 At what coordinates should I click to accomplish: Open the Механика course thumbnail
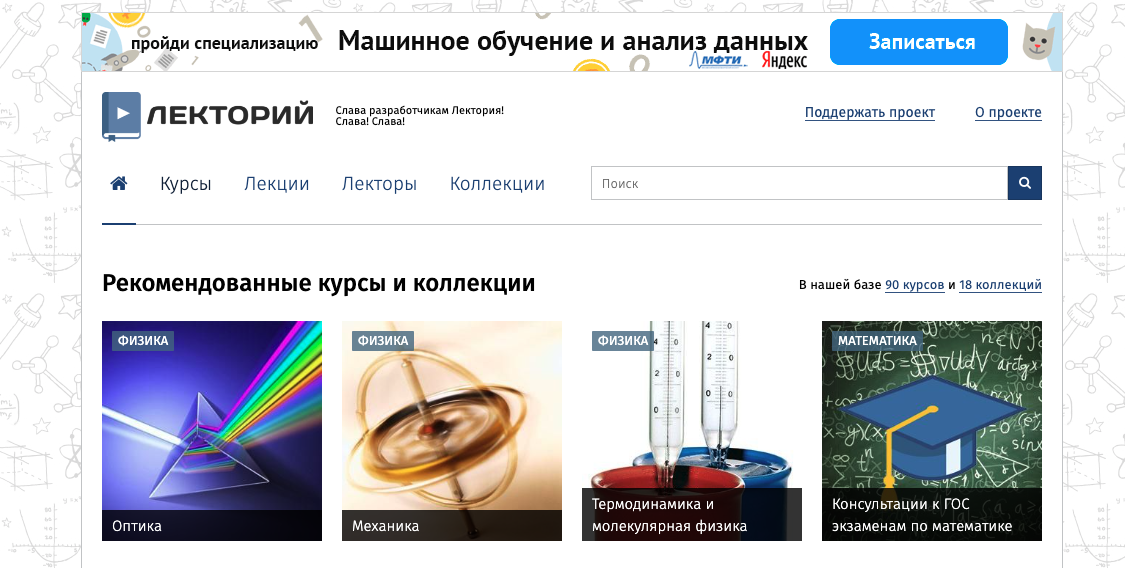(451, 430)
